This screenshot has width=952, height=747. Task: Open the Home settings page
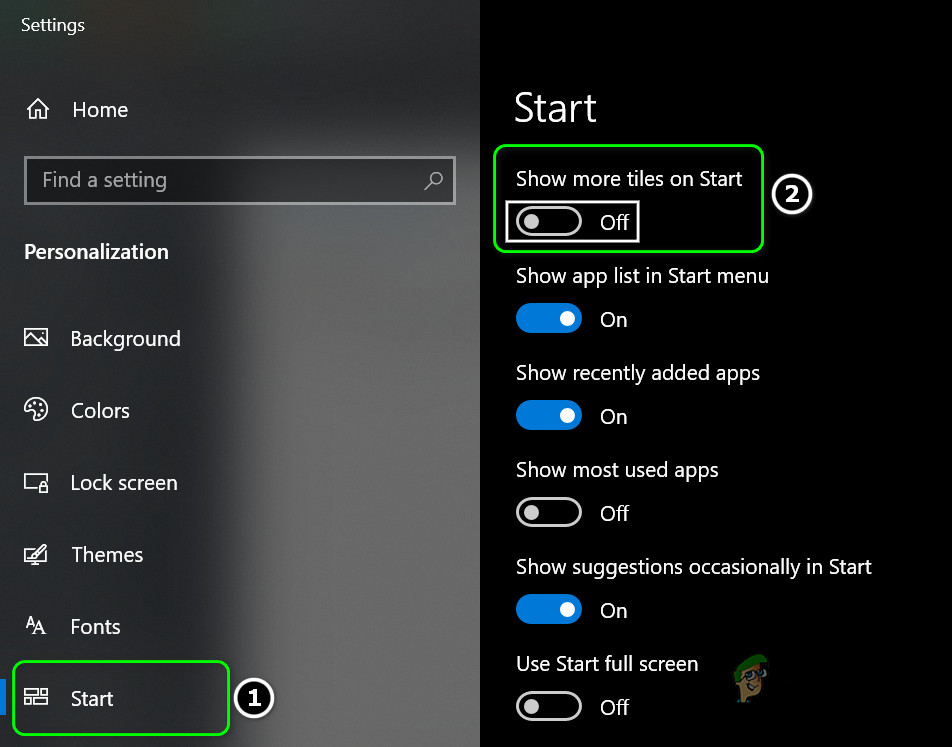[x=100, y=110]
